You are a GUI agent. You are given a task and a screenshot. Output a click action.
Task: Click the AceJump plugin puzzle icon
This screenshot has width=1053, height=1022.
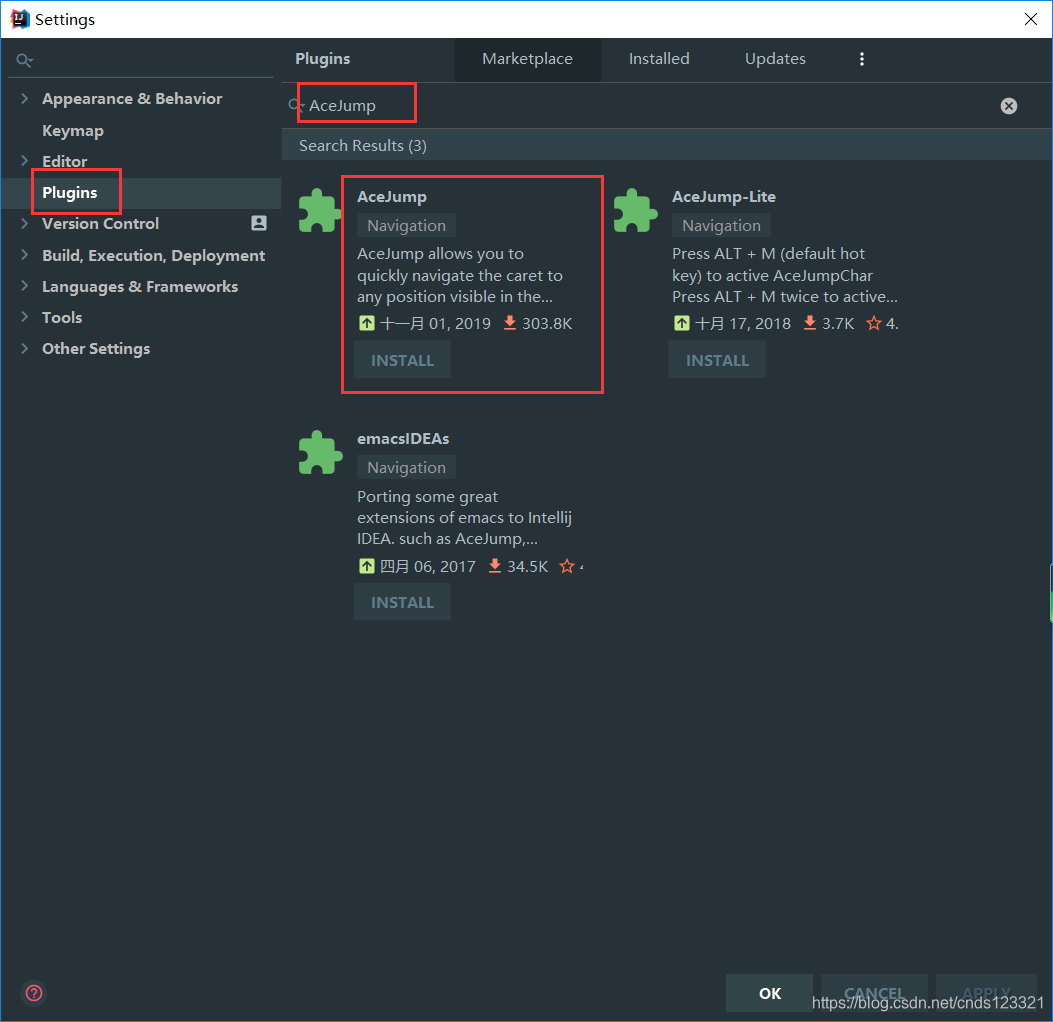point(320,211)
